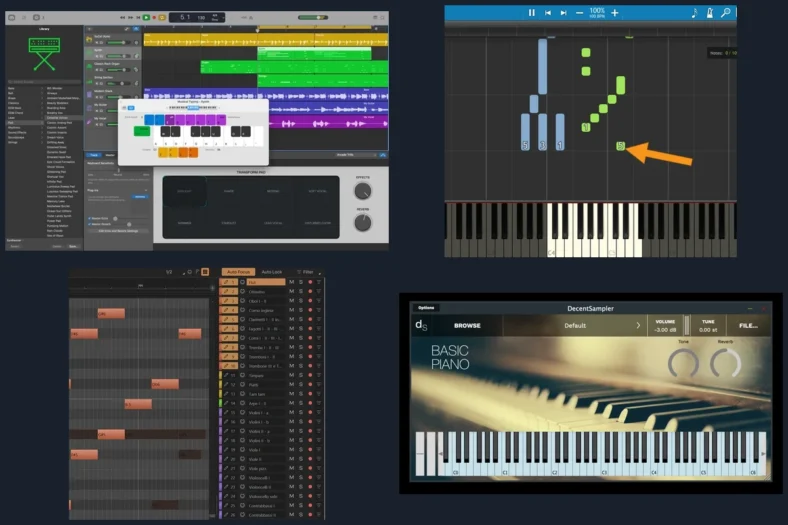Decrease Synthesia speed with the minus icon
This screenshot has height=525, width=788.
click(x=579, y=13)
